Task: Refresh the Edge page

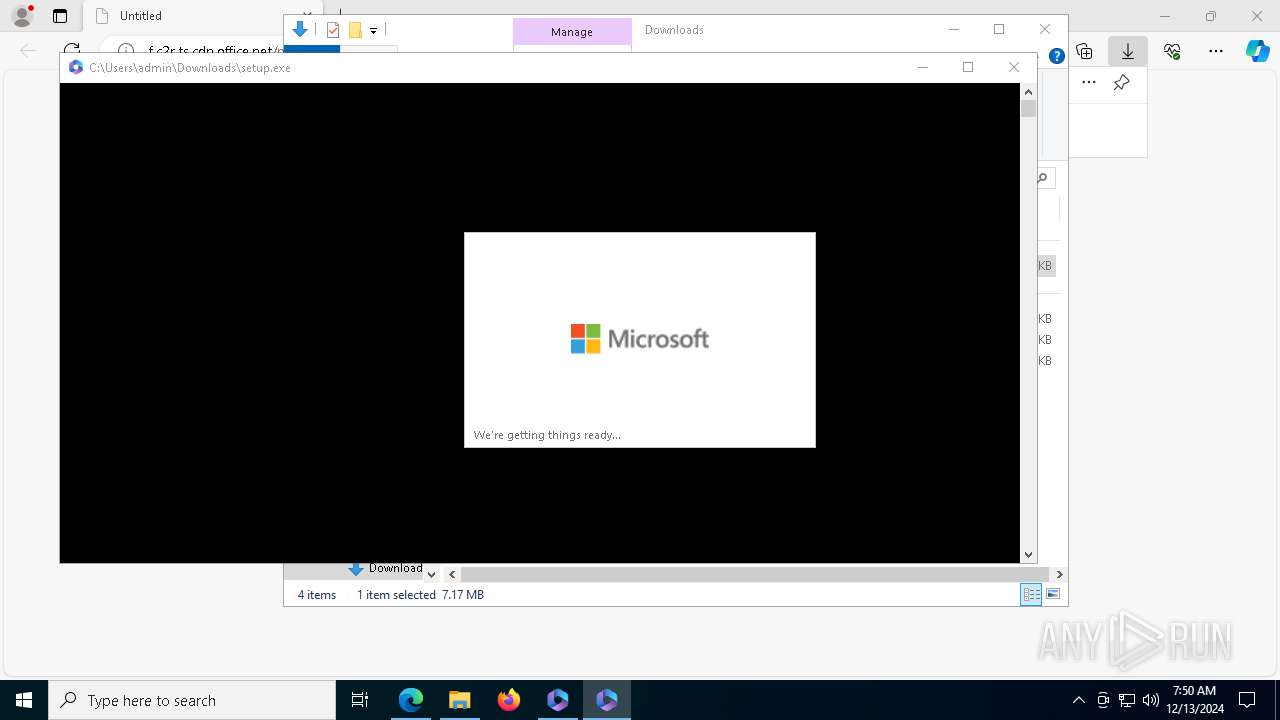Action: click(x=72, y=50)
